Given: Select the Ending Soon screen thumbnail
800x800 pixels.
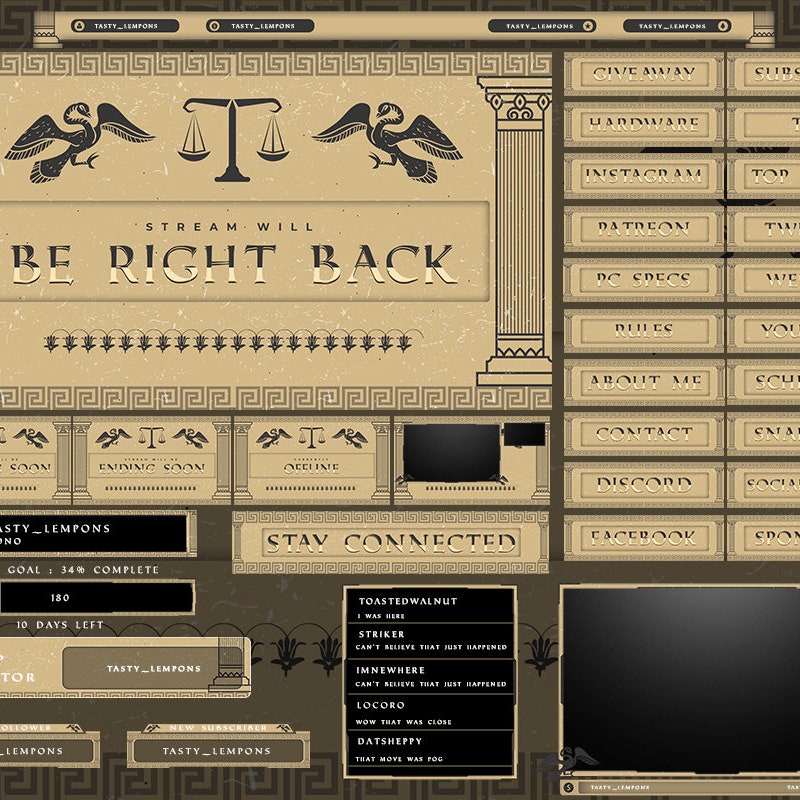Looking at the screenshot, I should [x=152, y=460].
